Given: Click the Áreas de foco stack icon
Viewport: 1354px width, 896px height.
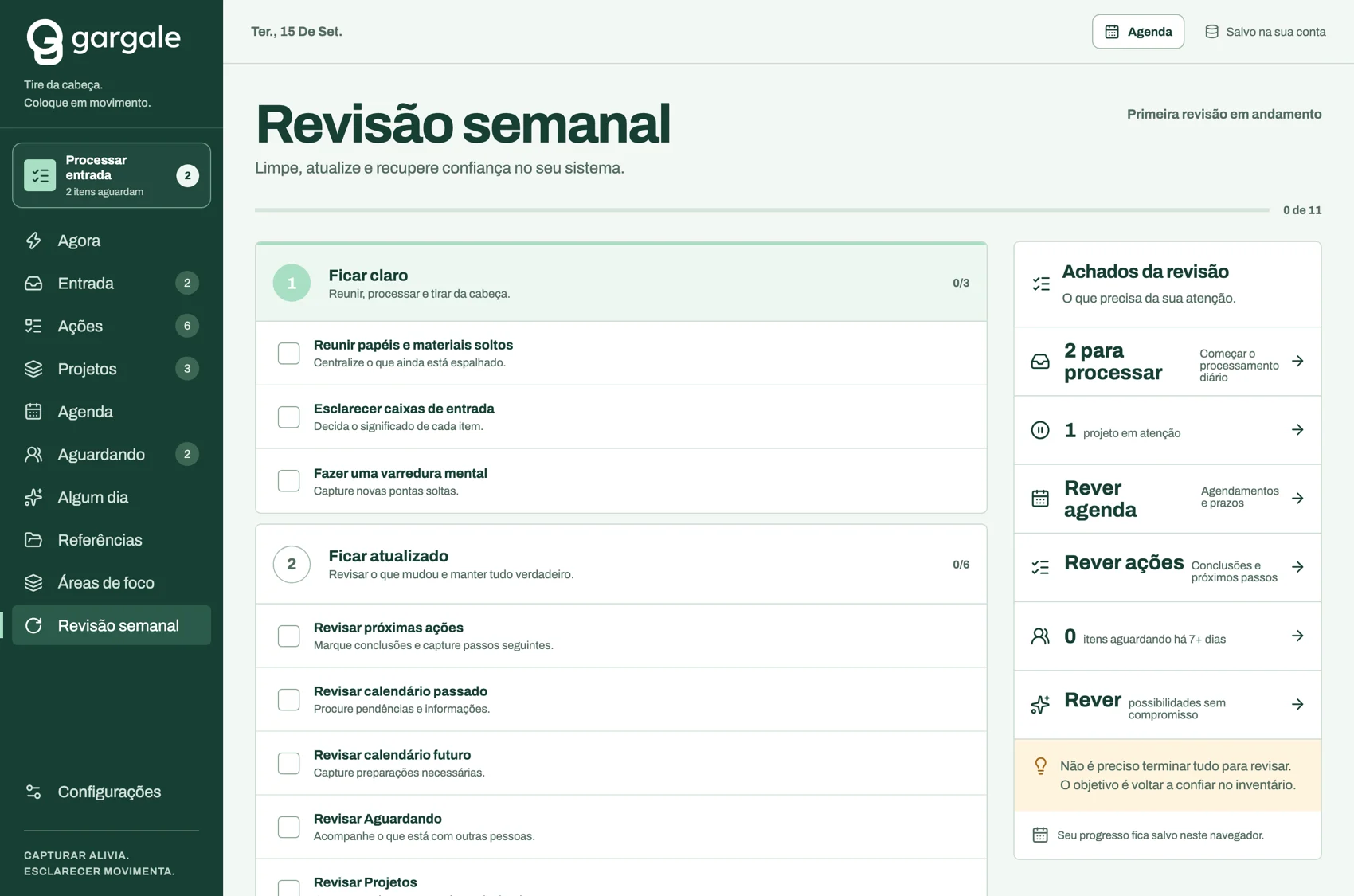Looking at the screenshot, I should point(33,583).
